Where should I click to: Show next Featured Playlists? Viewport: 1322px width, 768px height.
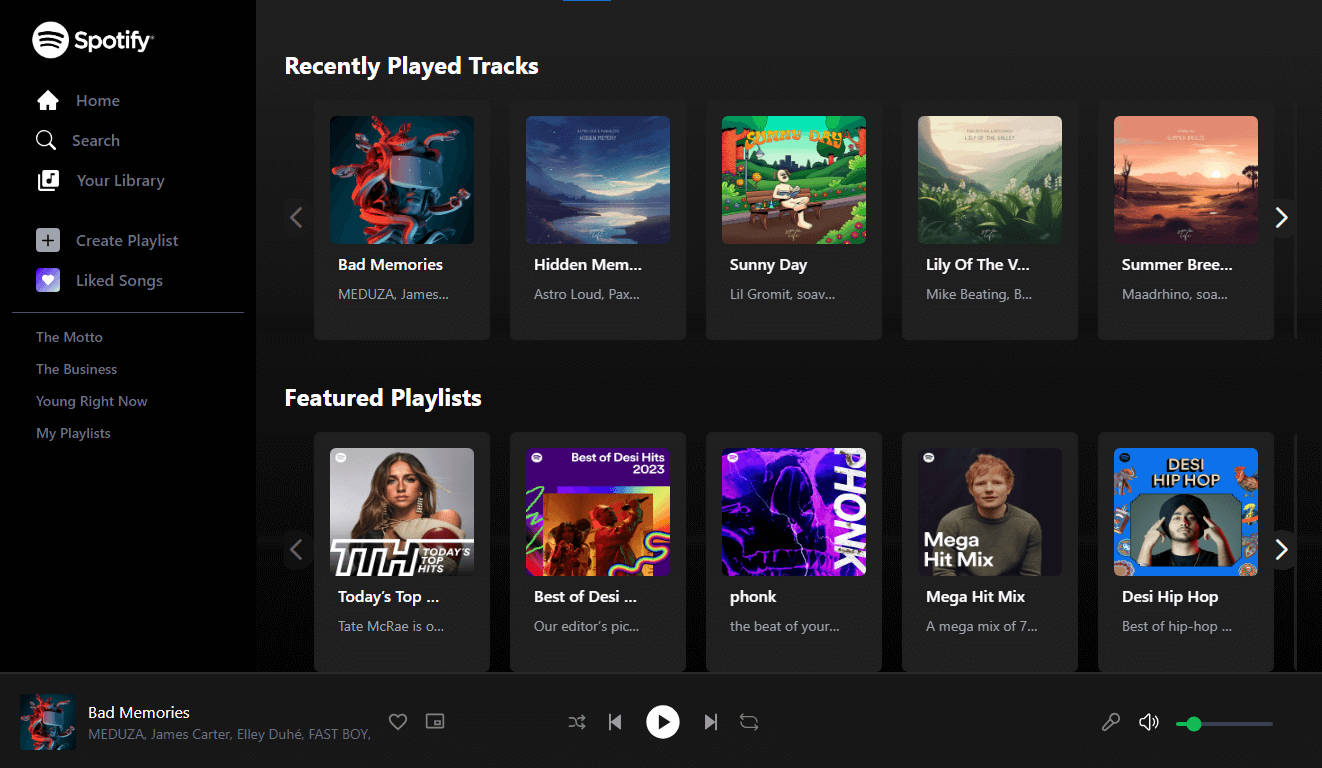[1281, 549]
